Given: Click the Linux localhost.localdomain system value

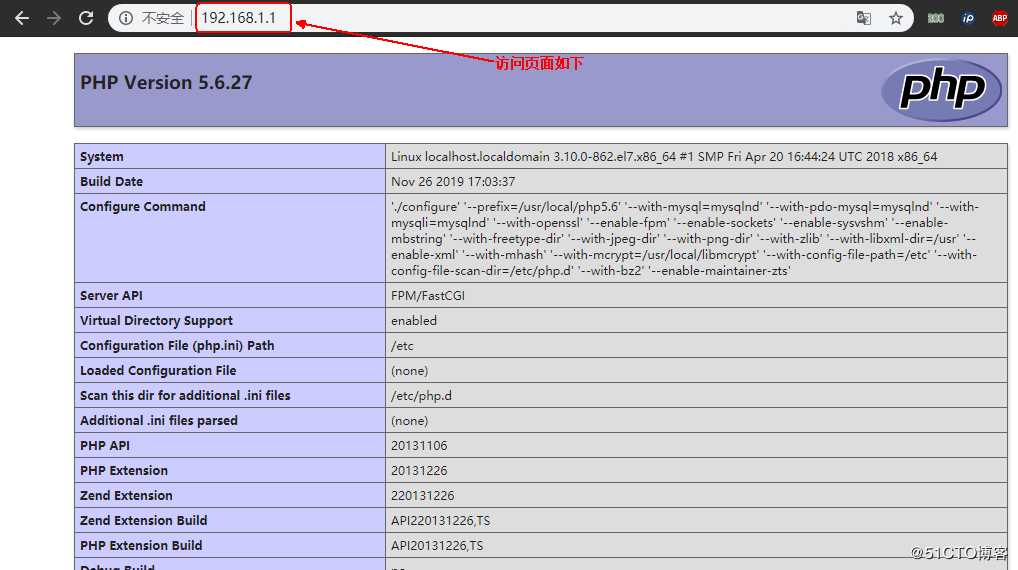Looking at the screenshot, I should tap(664, 156).
